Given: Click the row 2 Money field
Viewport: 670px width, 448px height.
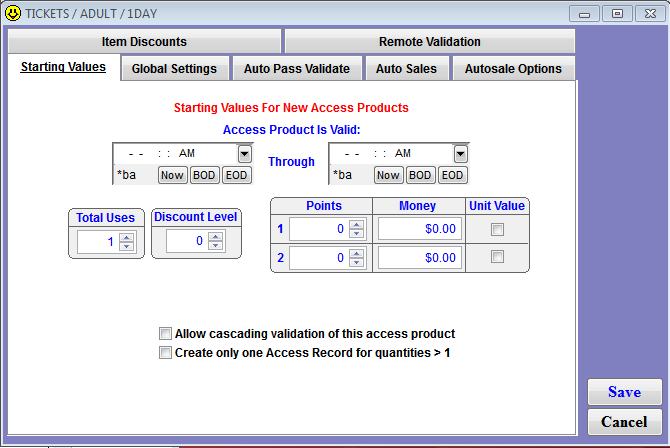Looking at the screenshot, I should point(420,258).
